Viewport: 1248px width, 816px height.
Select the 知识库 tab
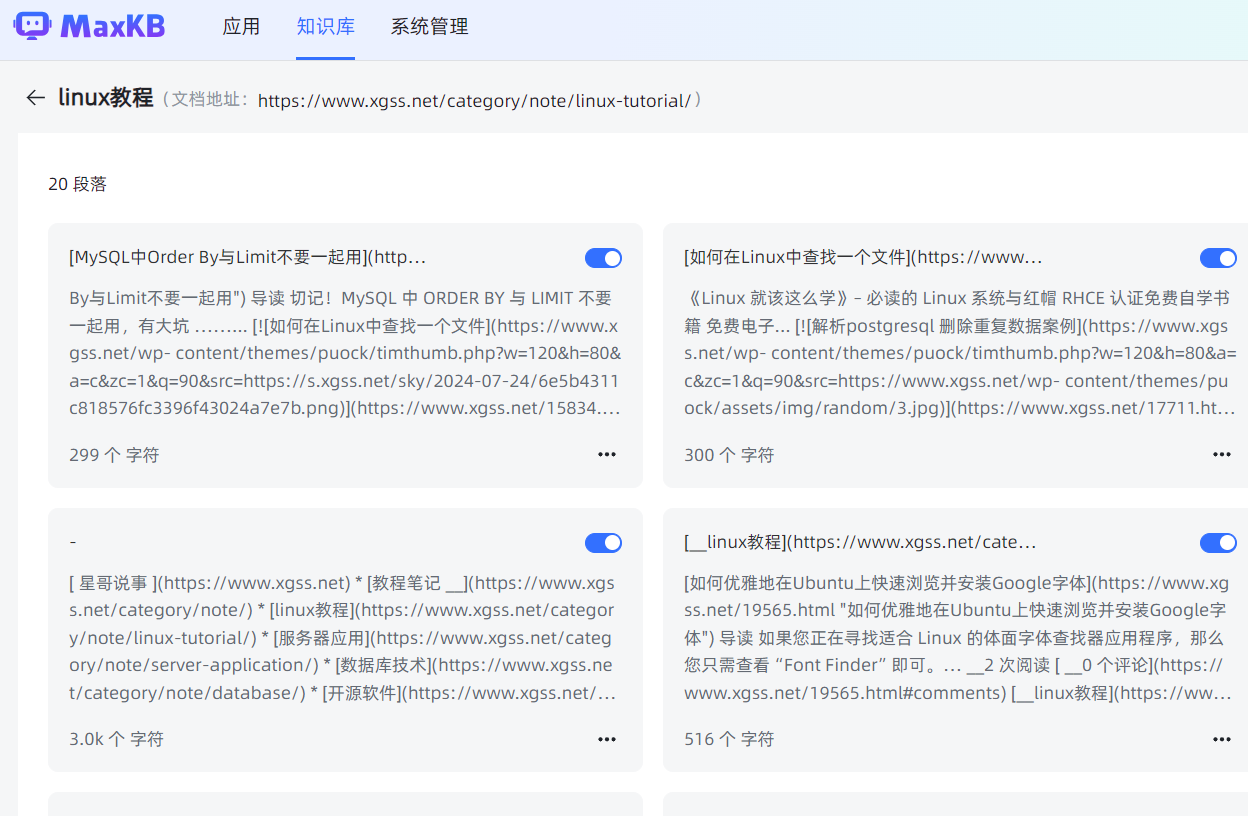[x=326, y=27]
